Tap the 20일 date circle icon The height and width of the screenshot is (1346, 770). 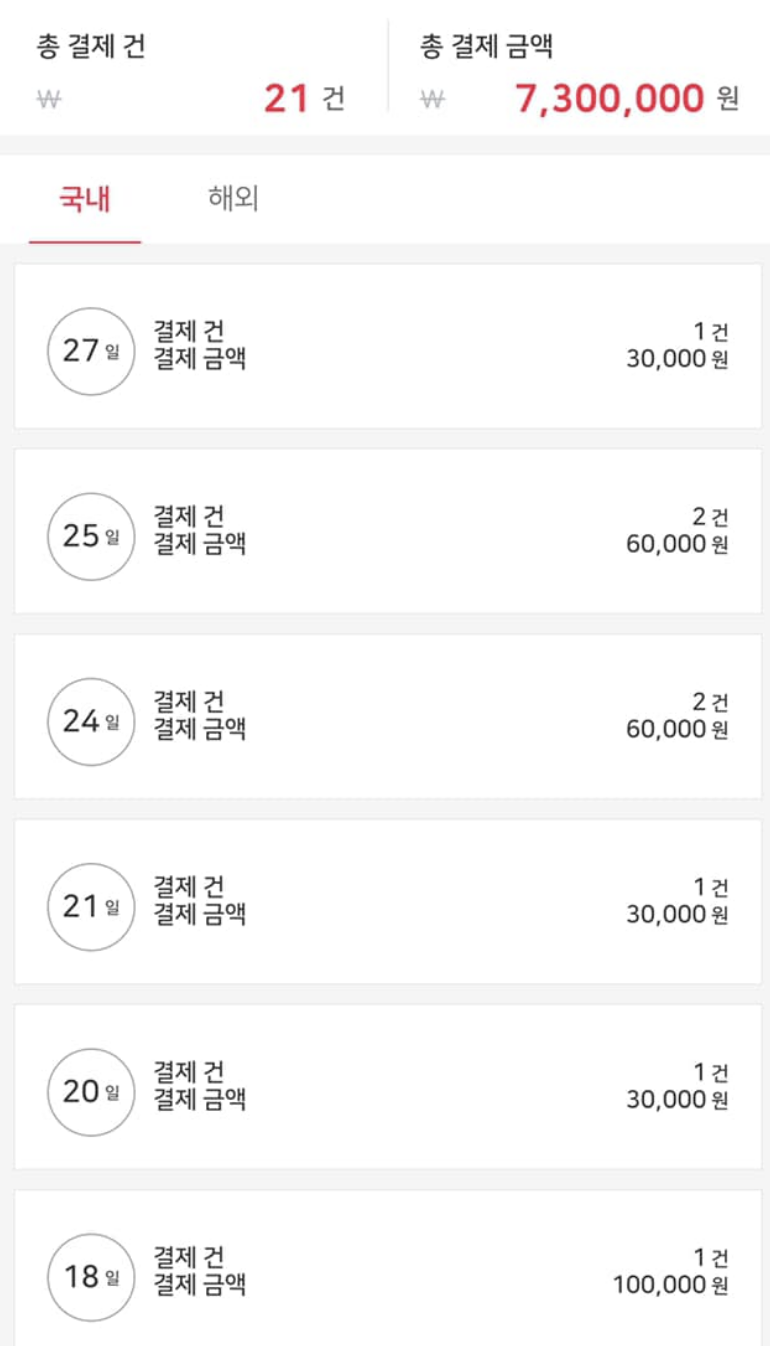[x=90, y=1091]
